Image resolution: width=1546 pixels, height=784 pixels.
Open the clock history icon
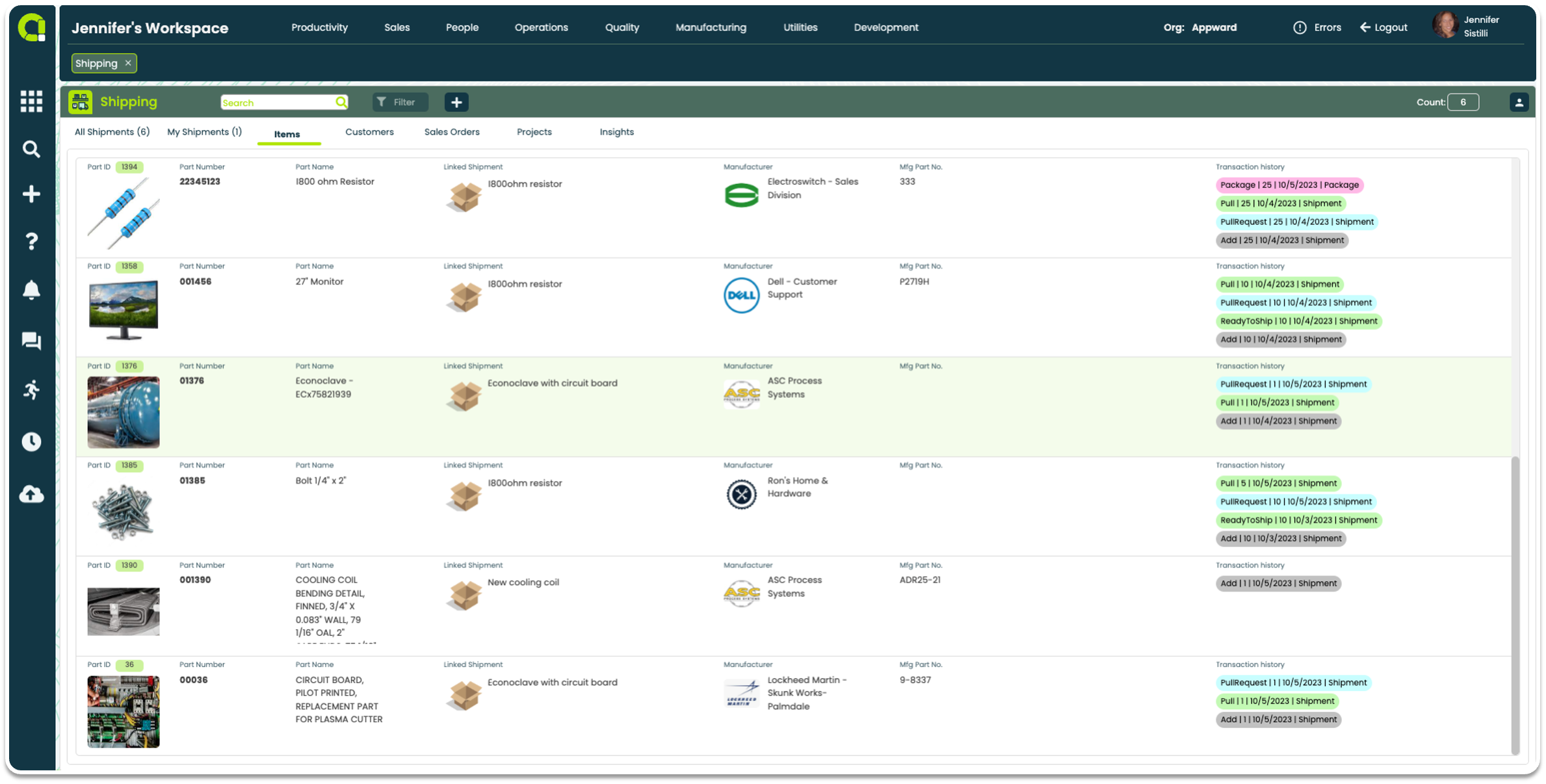(31, 442)
